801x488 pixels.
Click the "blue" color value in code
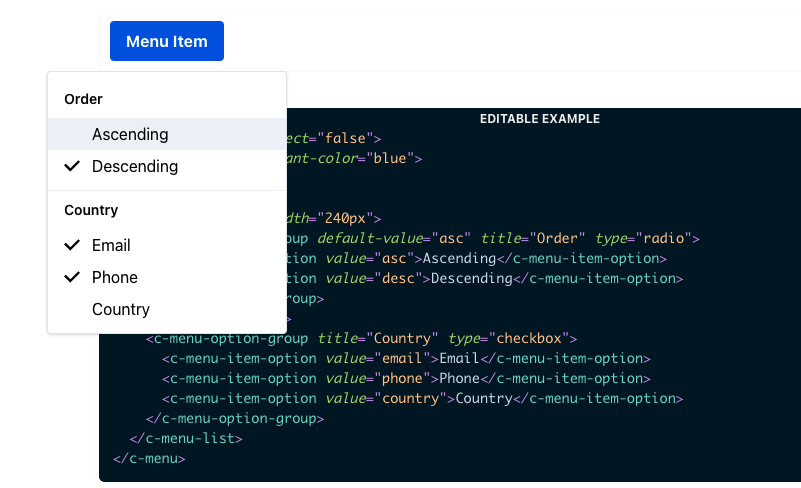390,158
